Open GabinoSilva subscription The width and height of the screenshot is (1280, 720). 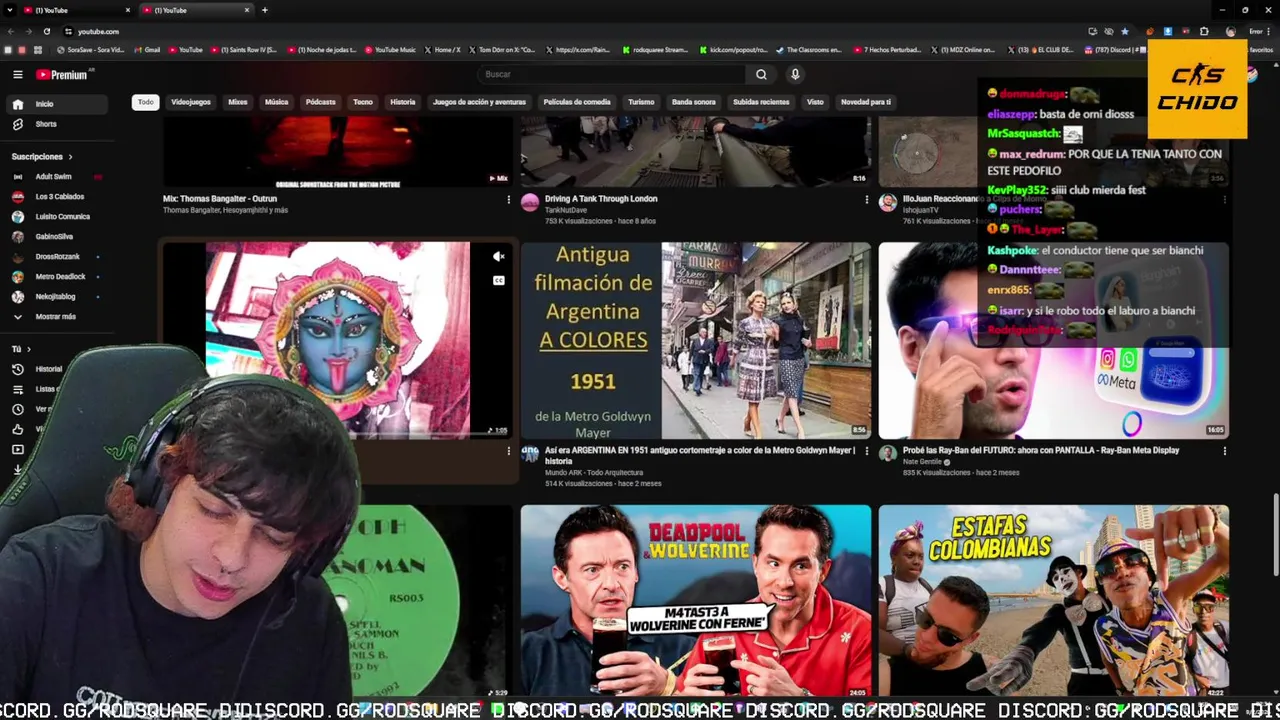click(x=56, y=237)
